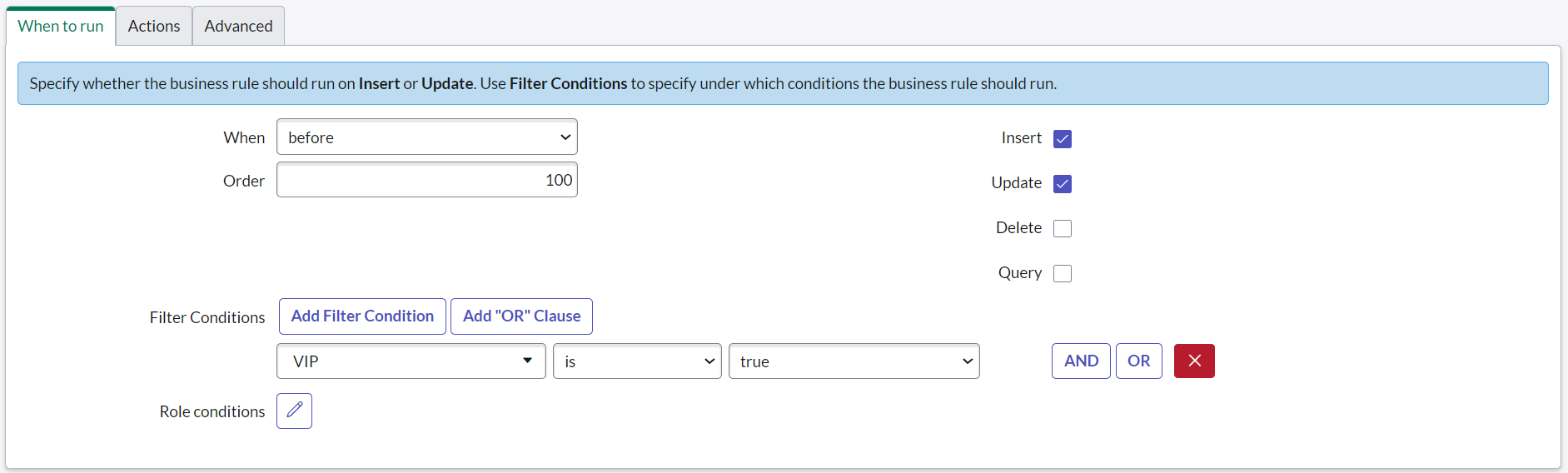Image resolution: width=1568 pixels, height=473 pixels.
Task: Uncheck the Insert checkbox
Action: pyautogui.click(x=1062, y=139)
